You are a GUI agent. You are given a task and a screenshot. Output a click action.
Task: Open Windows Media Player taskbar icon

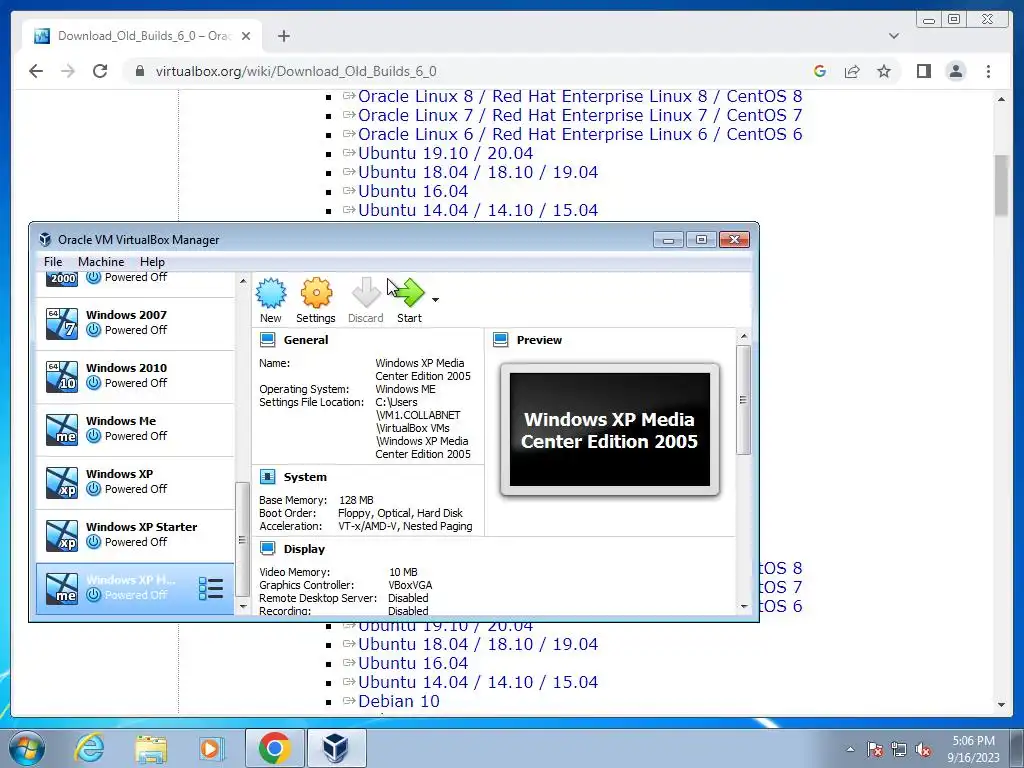click(x=210, y=748)
